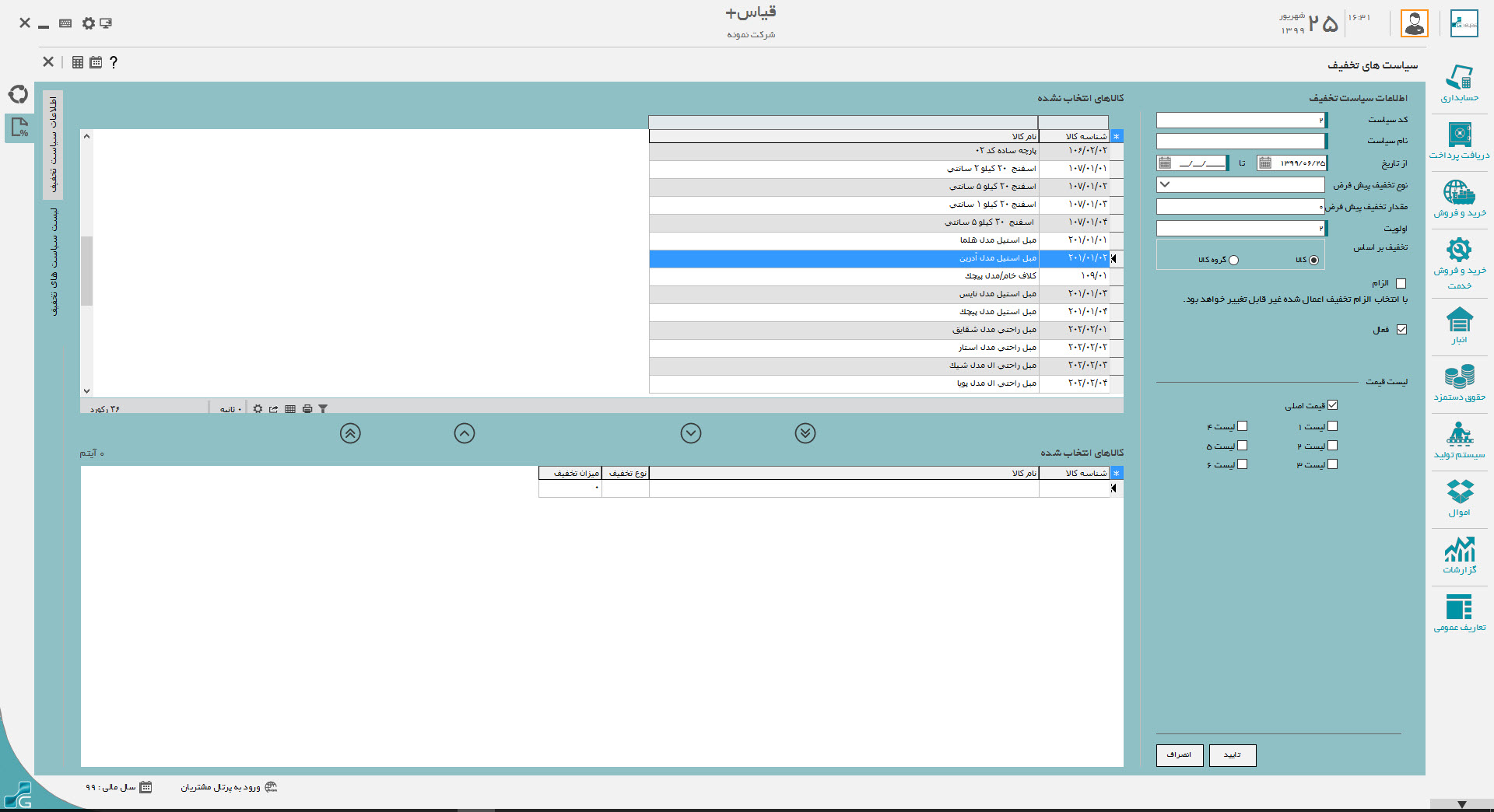
Task: Open ورود به پرتال مشتریان link
Action: [x=229, y=787]
